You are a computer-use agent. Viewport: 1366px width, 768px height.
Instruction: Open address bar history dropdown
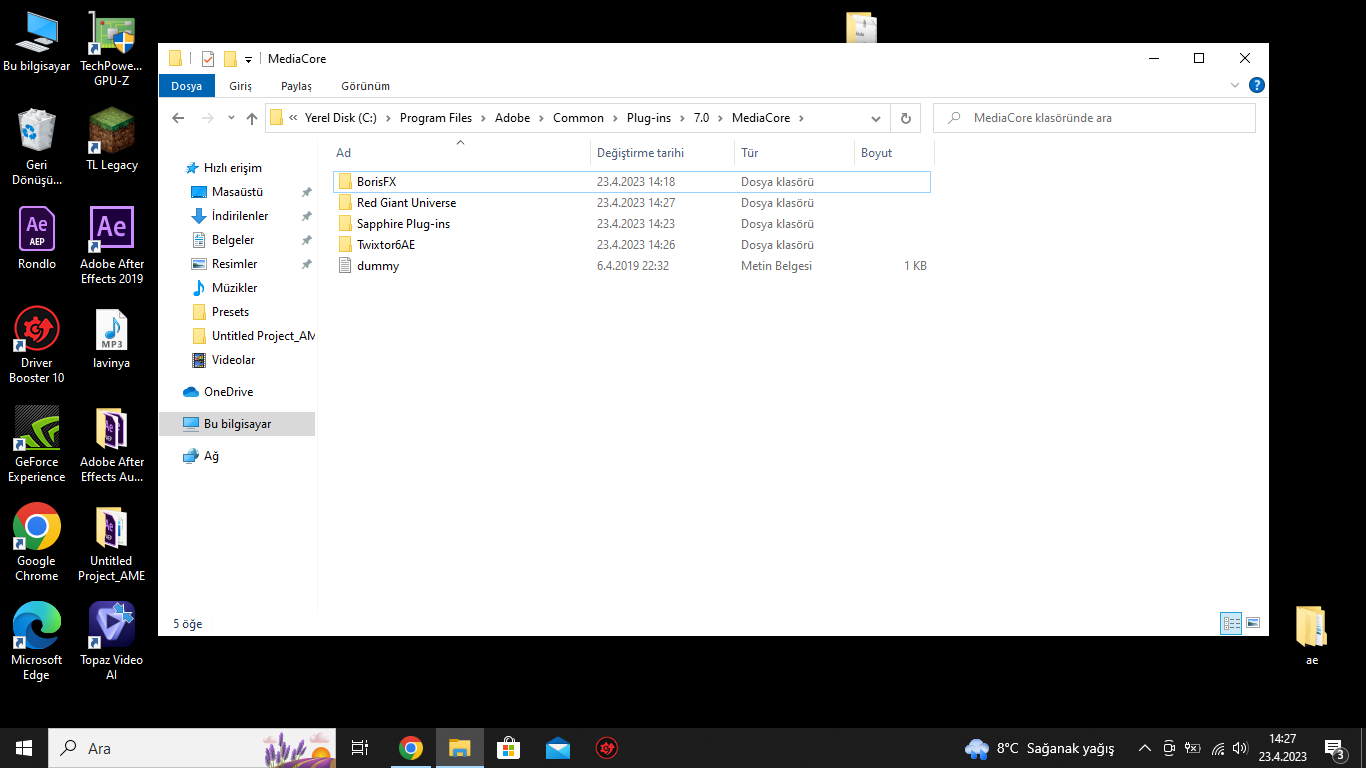point(876,118)
